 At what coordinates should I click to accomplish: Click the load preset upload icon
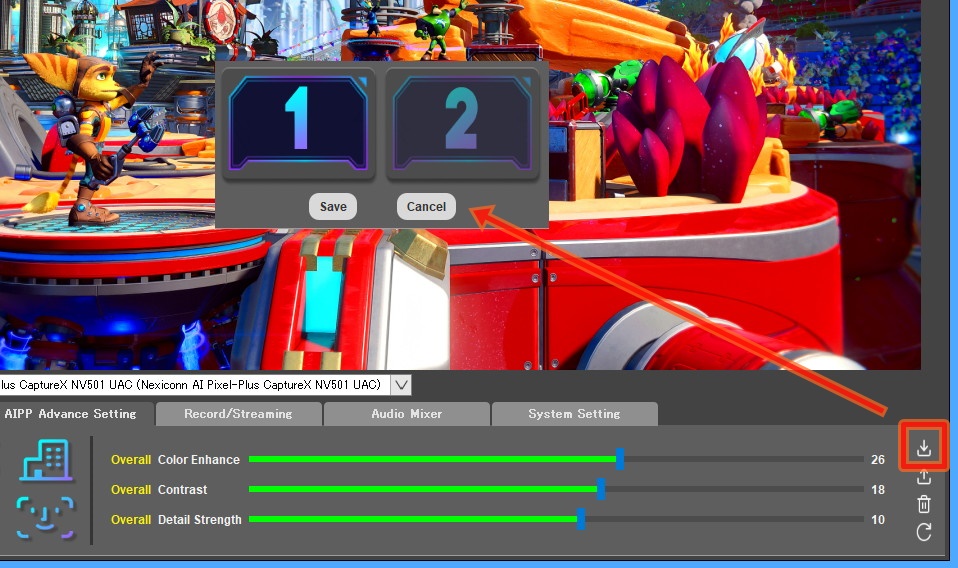[924, 477]
